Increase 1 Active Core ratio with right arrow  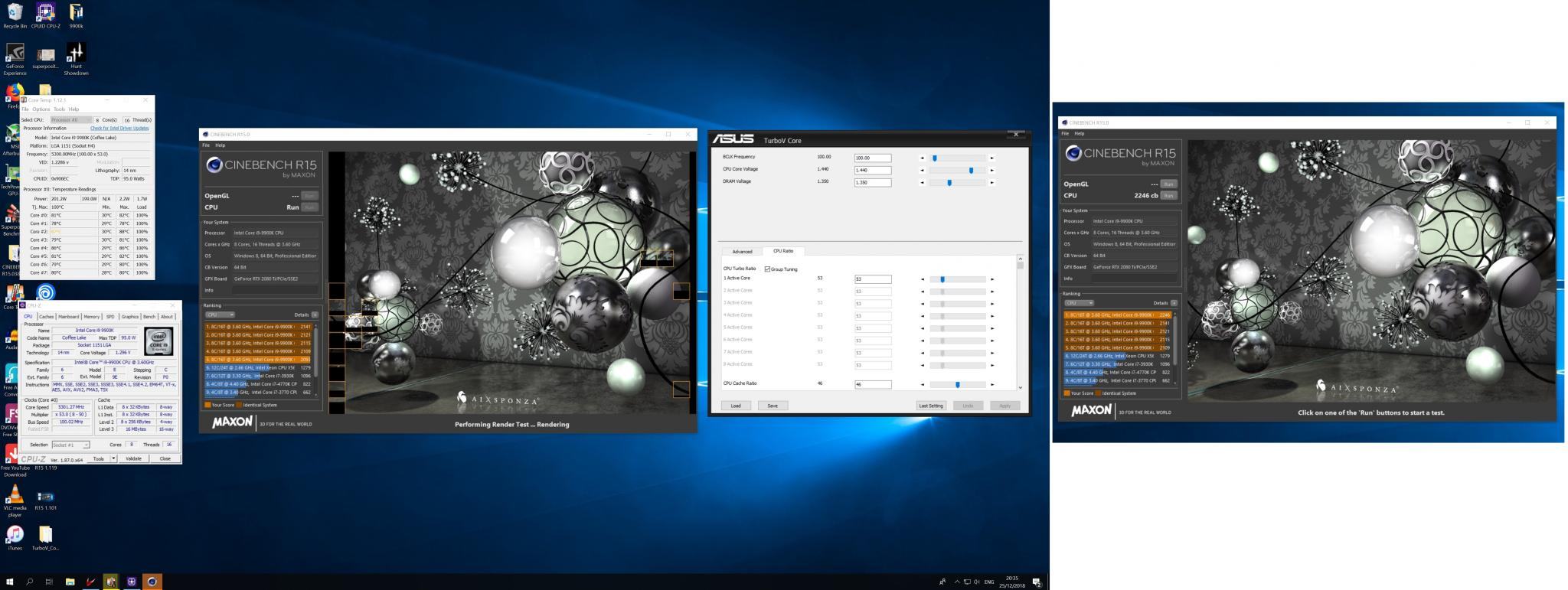tap(992, 279)
